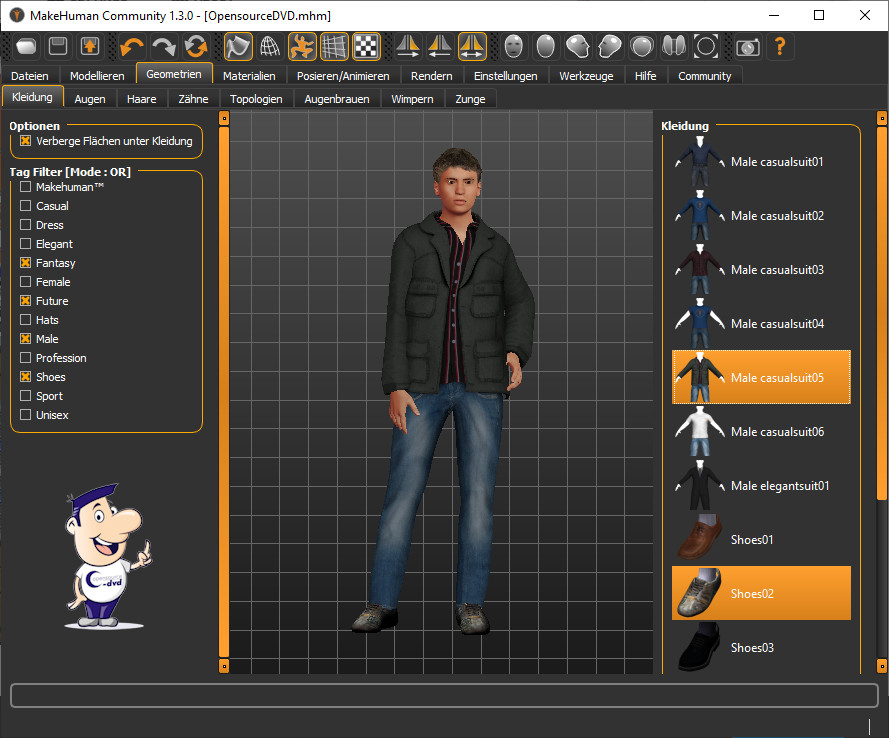Open help via question mark icon

pyautogui.click(x=780, y=47)
